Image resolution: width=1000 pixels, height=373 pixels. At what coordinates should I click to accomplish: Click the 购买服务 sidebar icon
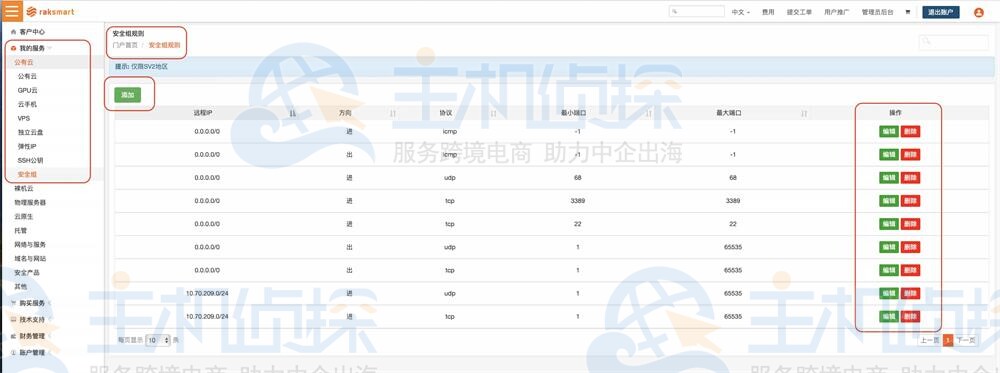(13, 303)
